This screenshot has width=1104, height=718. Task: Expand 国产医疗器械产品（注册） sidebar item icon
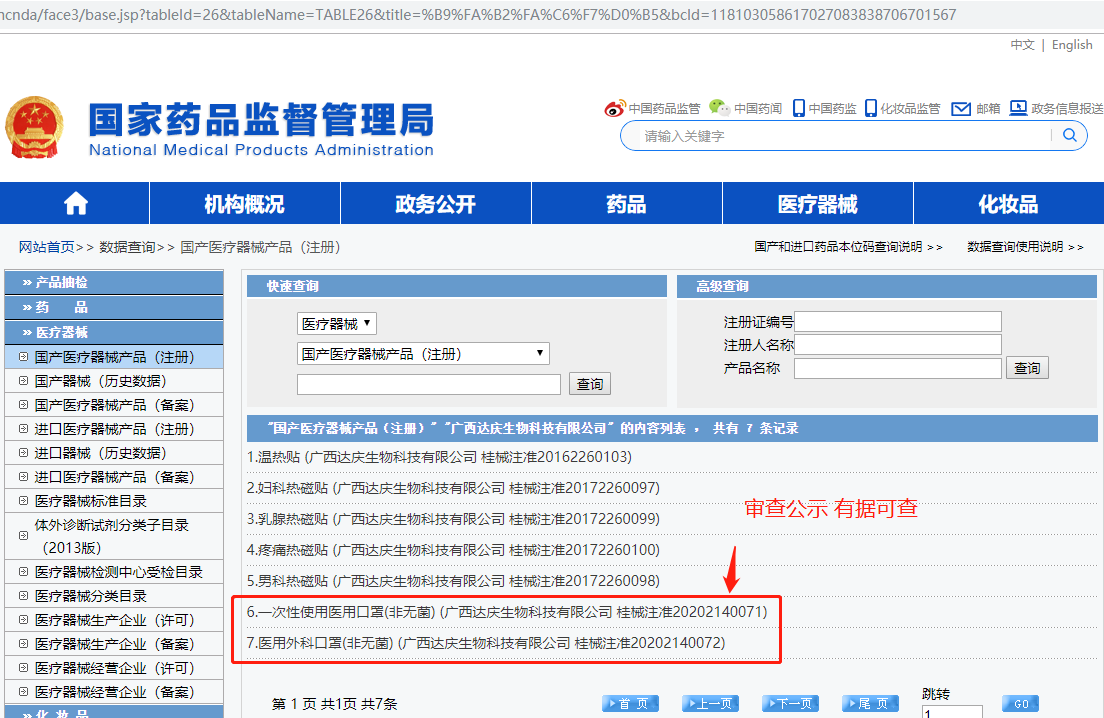click(x=23, y=357)
